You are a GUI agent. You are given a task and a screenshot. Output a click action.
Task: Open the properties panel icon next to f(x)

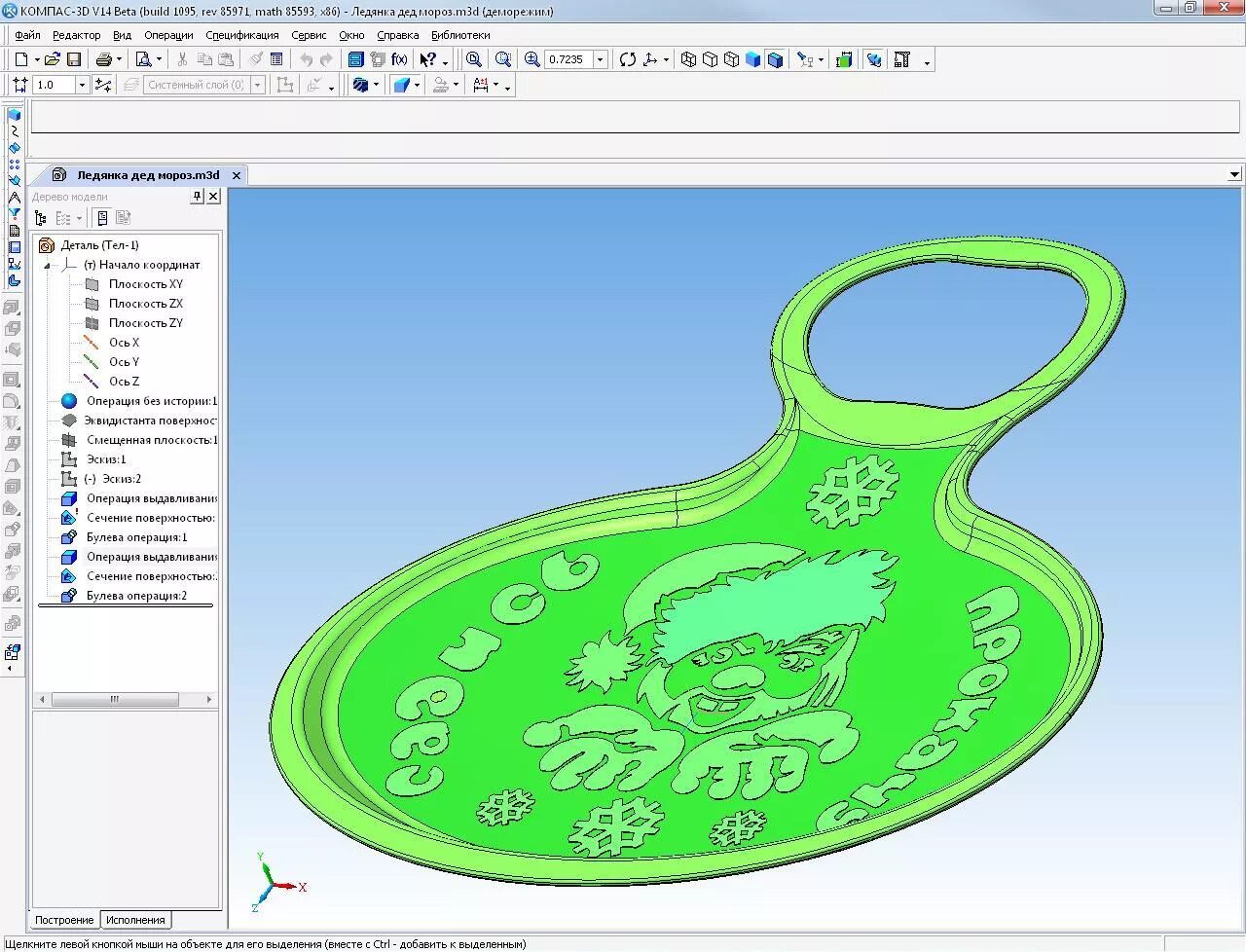pyautogui.click(x=378, y=59)
